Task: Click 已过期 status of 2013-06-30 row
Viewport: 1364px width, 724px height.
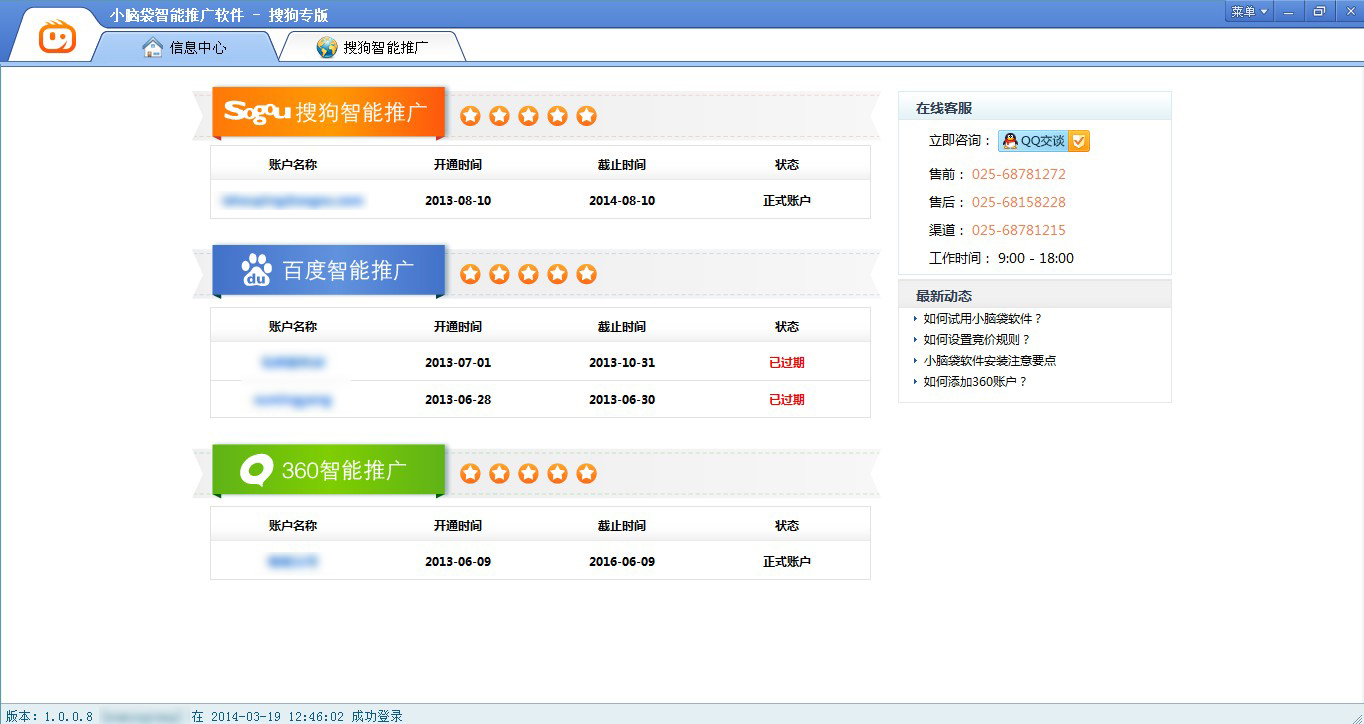Action: tap(787, 400)
